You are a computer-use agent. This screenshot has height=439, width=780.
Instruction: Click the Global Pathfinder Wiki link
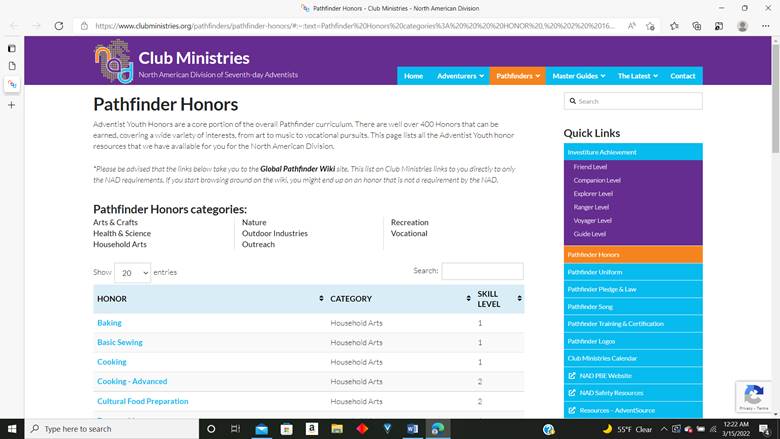point(297,169)
